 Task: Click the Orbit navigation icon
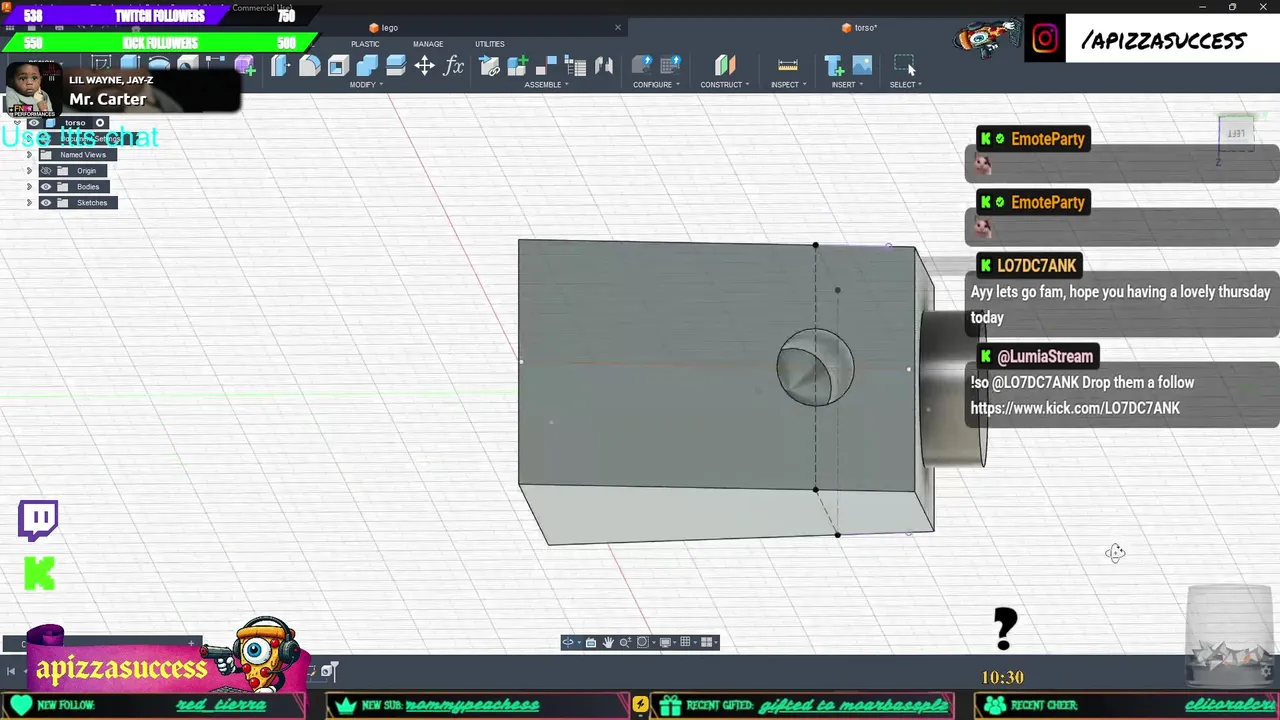click(x=568, y=642)
